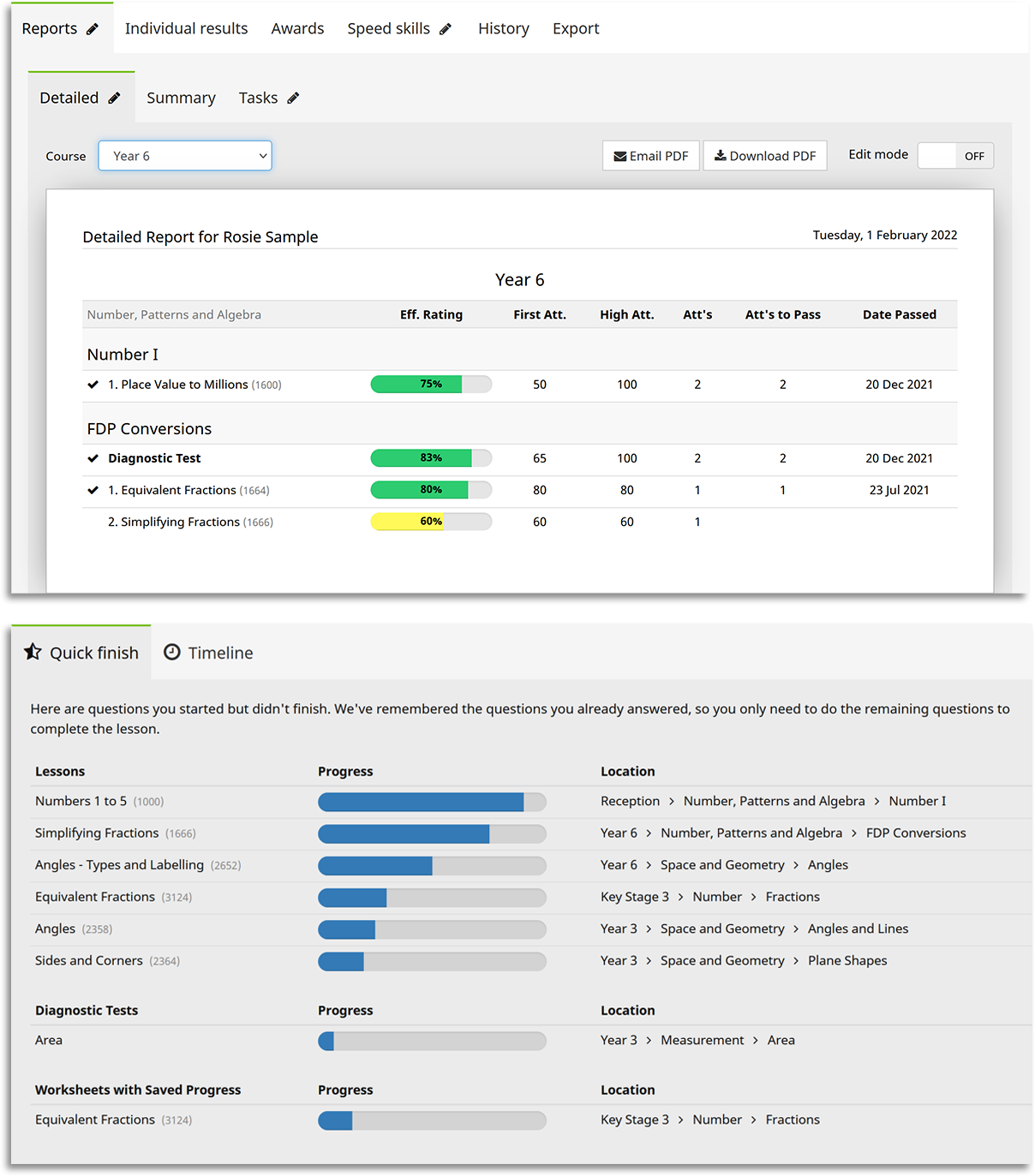Click the pencil icon beside Reports tab

coord(93,29)
